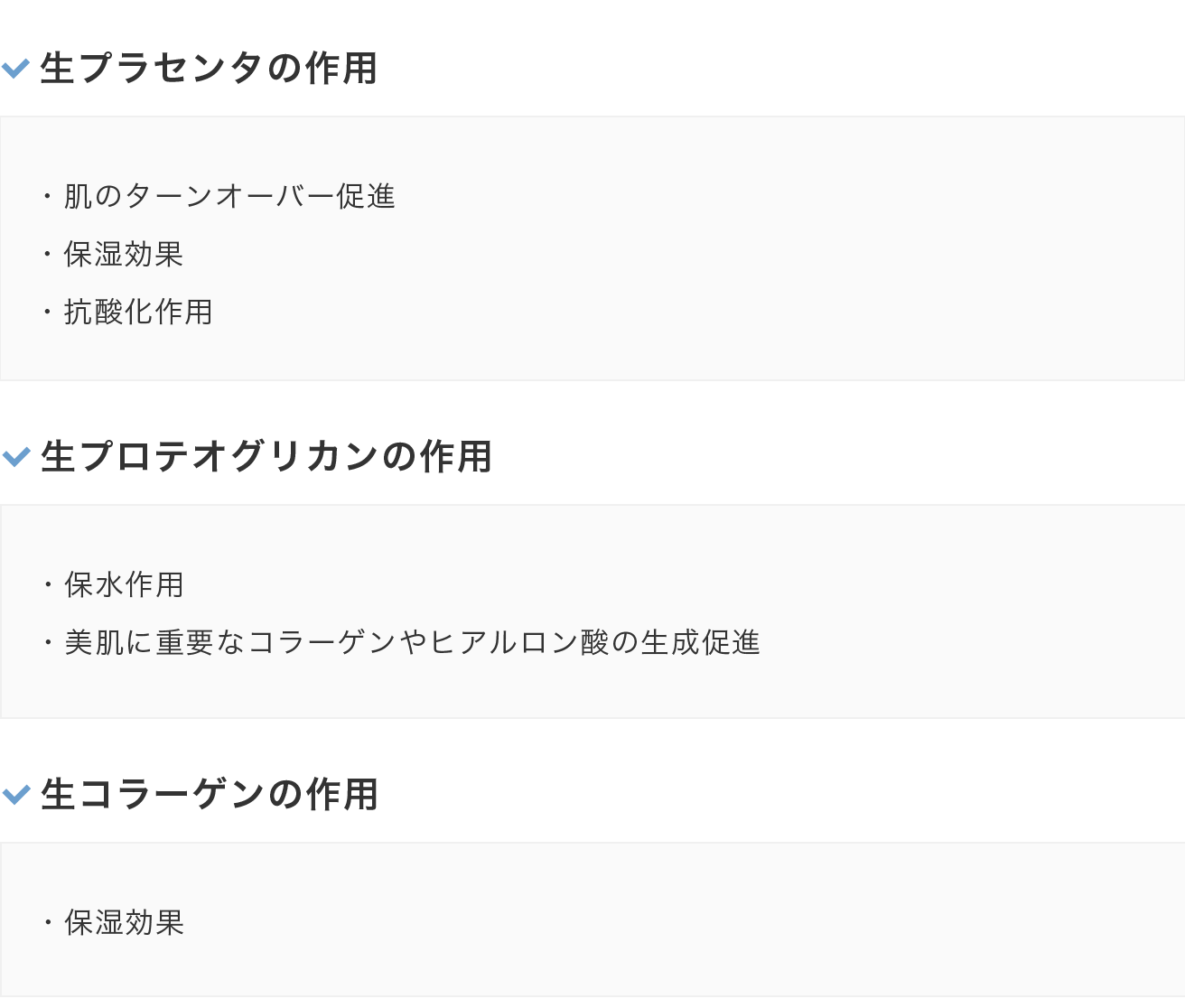Image resolution: width=1185 pixels, height=1008 pixels.
Task: Click 保湿効果 in the 生プラセンタ box
Action: coord(124,254)
